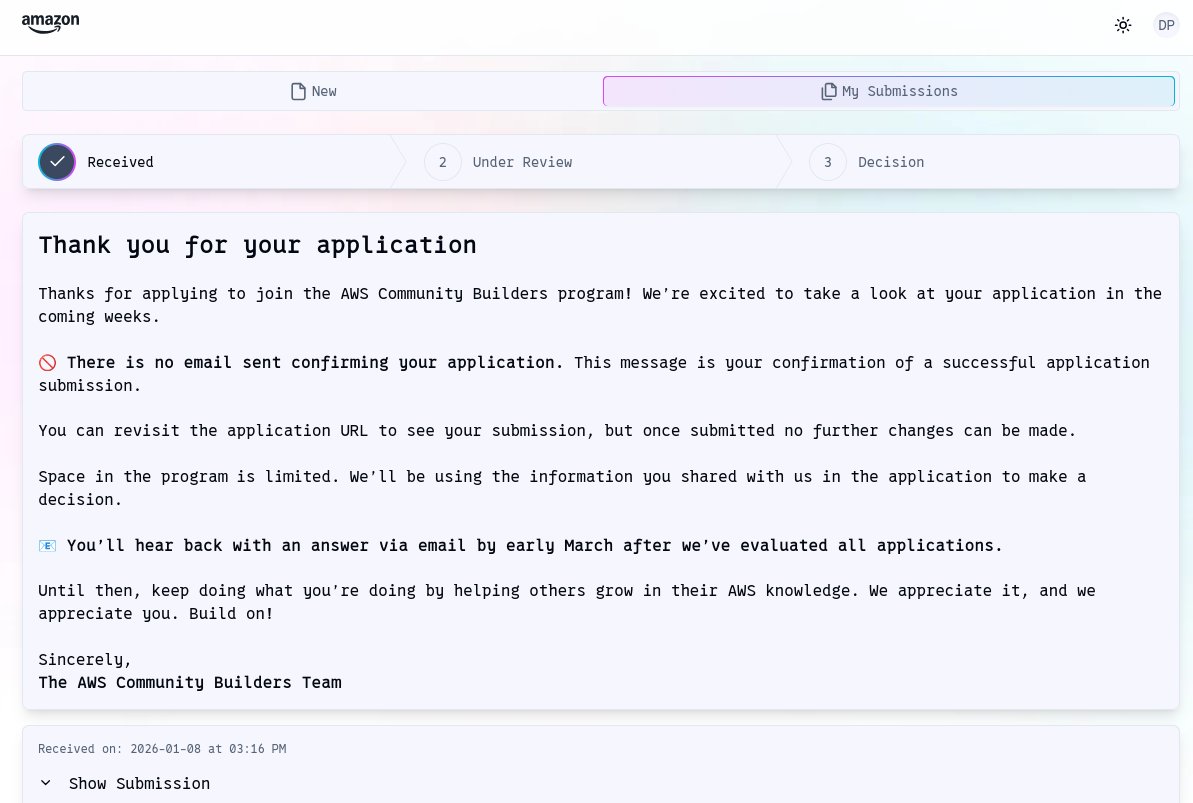The height and width of the screenshot is (803, 1193).
Task: Click the Show Submission chevron arrow
Action: [x=46, y=783]
